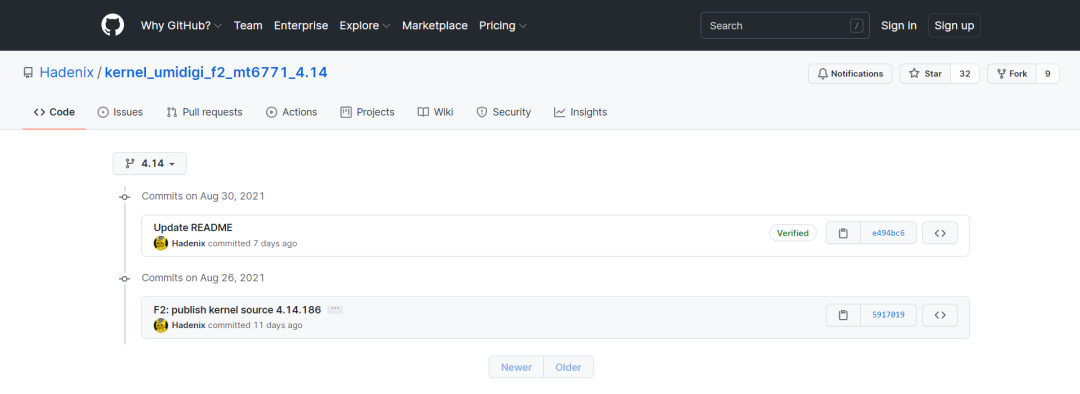Expand the Why GitHub? menu
1080x394 pixels.
point(181,25)
